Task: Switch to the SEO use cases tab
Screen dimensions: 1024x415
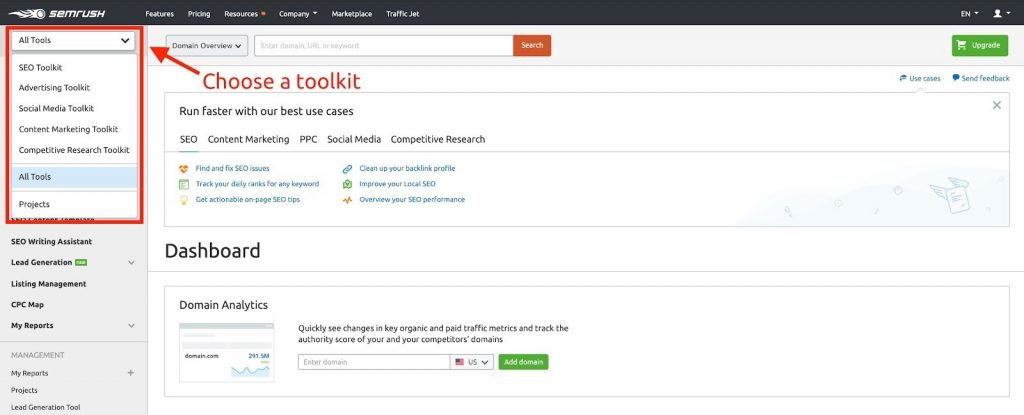Action: click(188, 139)
